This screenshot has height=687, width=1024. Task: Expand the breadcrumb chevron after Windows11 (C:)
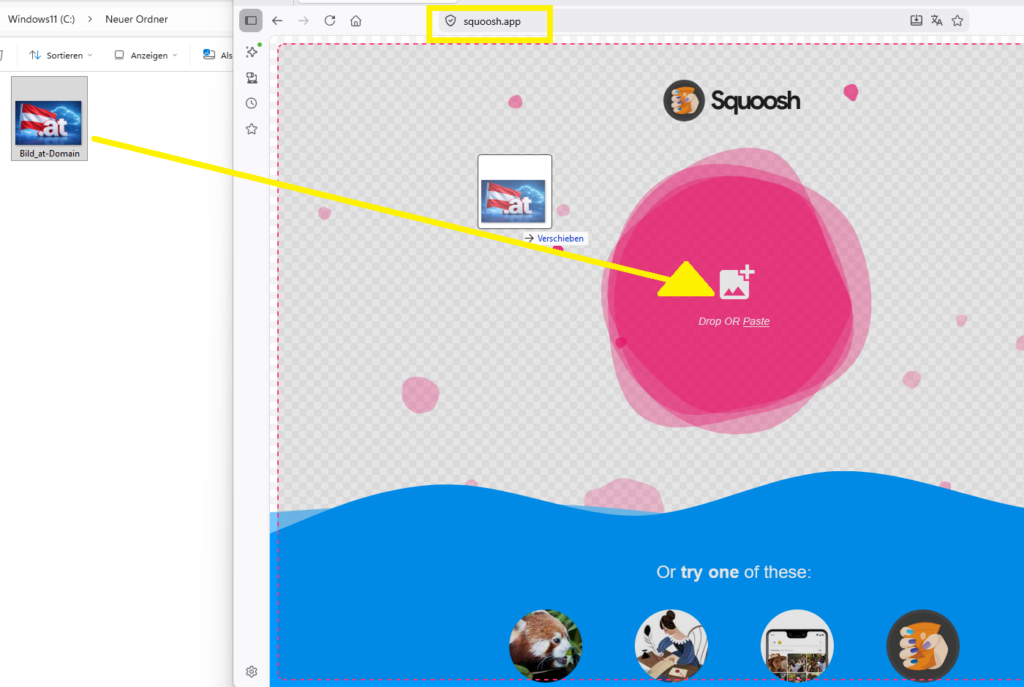coord(90,19)
